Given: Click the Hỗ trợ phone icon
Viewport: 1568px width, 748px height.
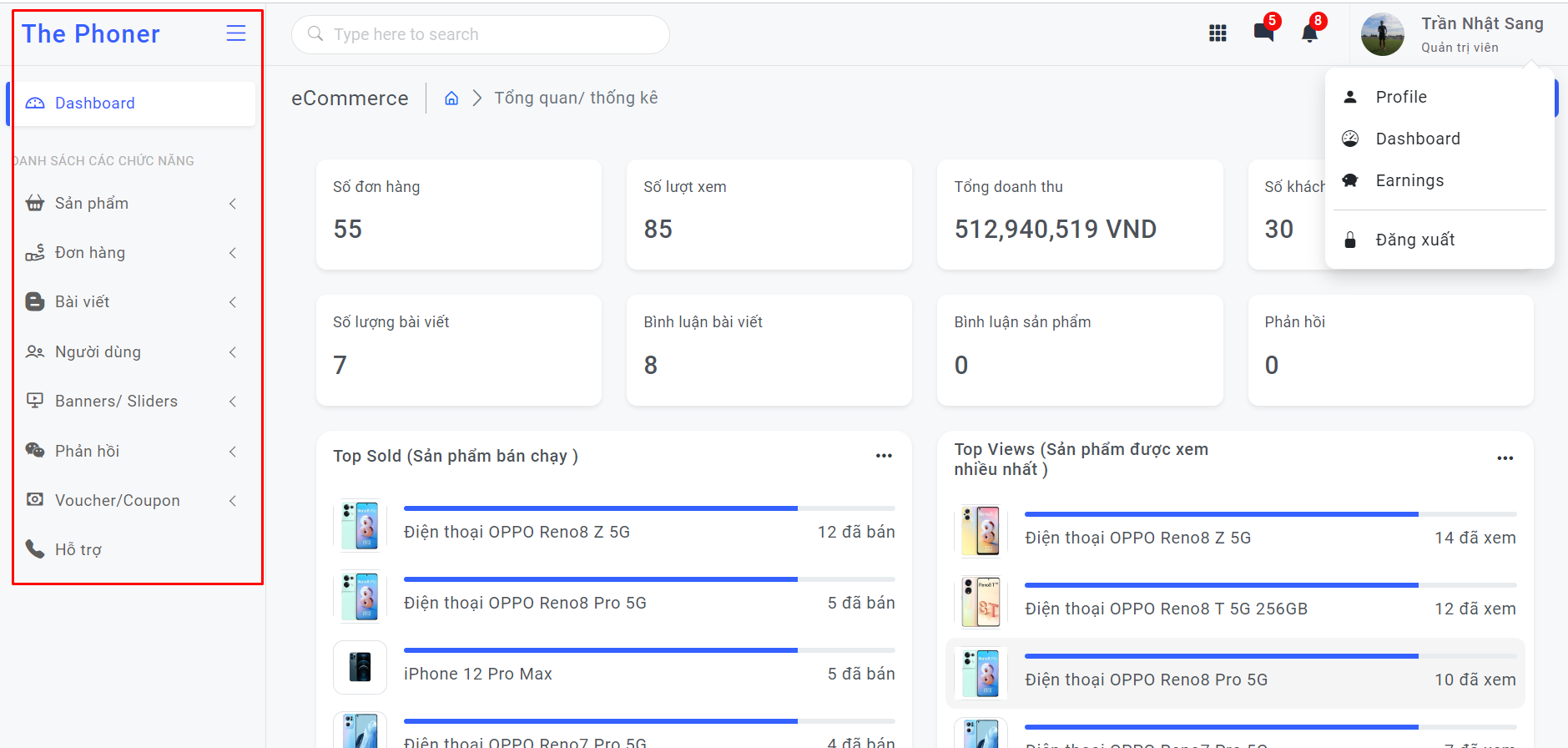Looking at the screenshot, I should 35,549.
